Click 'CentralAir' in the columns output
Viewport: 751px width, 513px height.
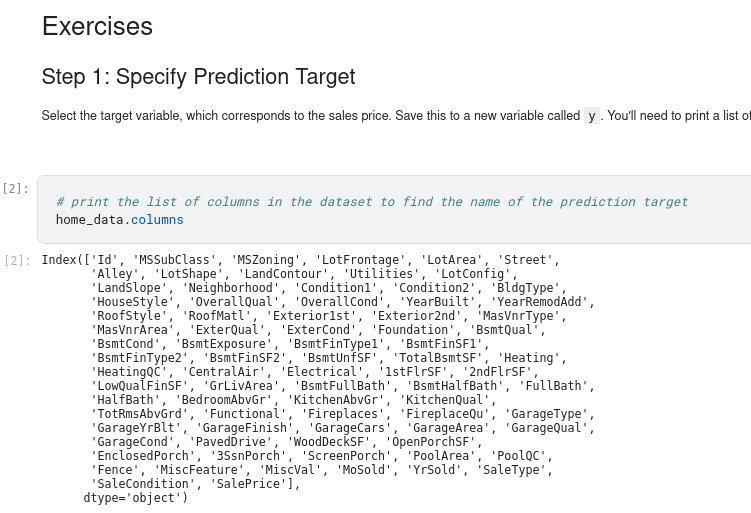pos(224,372)
